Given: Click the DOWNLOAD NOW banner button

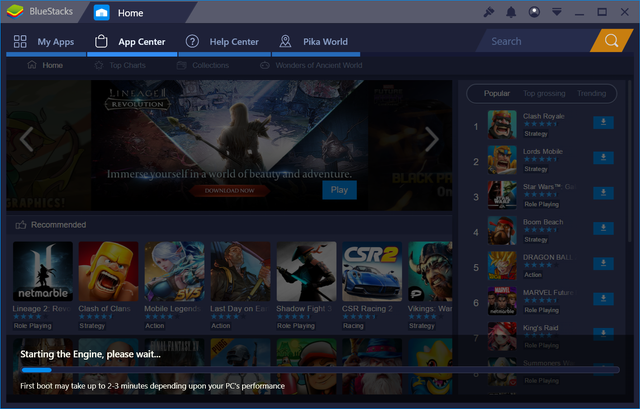Looking at the screenshot, I should pos(229,191).
